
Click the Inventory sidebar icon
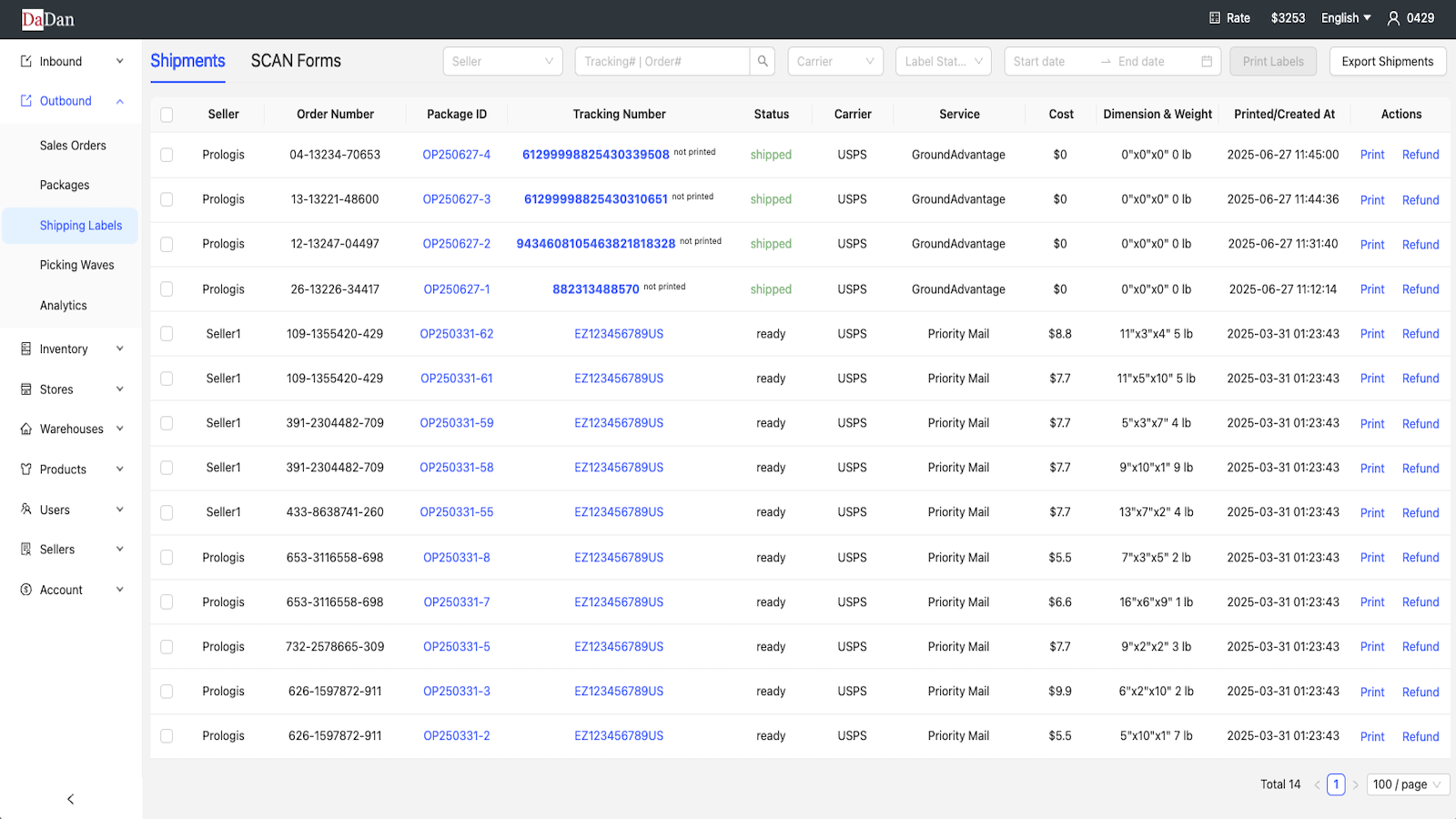tap(25, 349)
